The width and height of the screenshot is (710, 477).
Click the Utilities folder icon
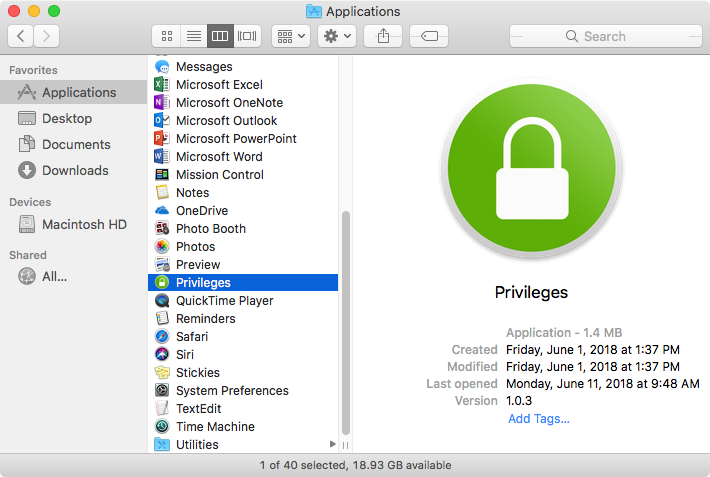[x=162, y=444]
